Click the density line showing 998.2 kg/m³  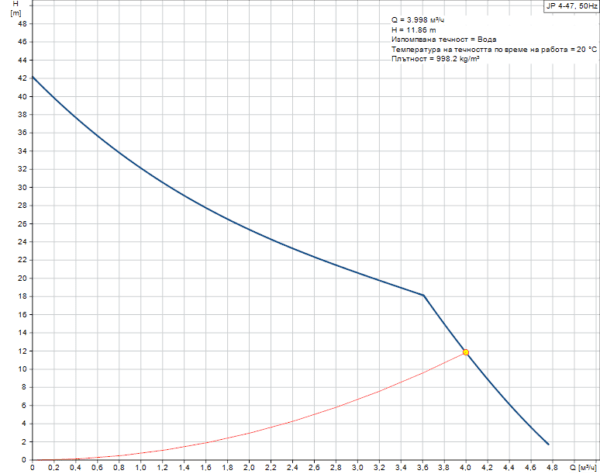click(434, 60)
